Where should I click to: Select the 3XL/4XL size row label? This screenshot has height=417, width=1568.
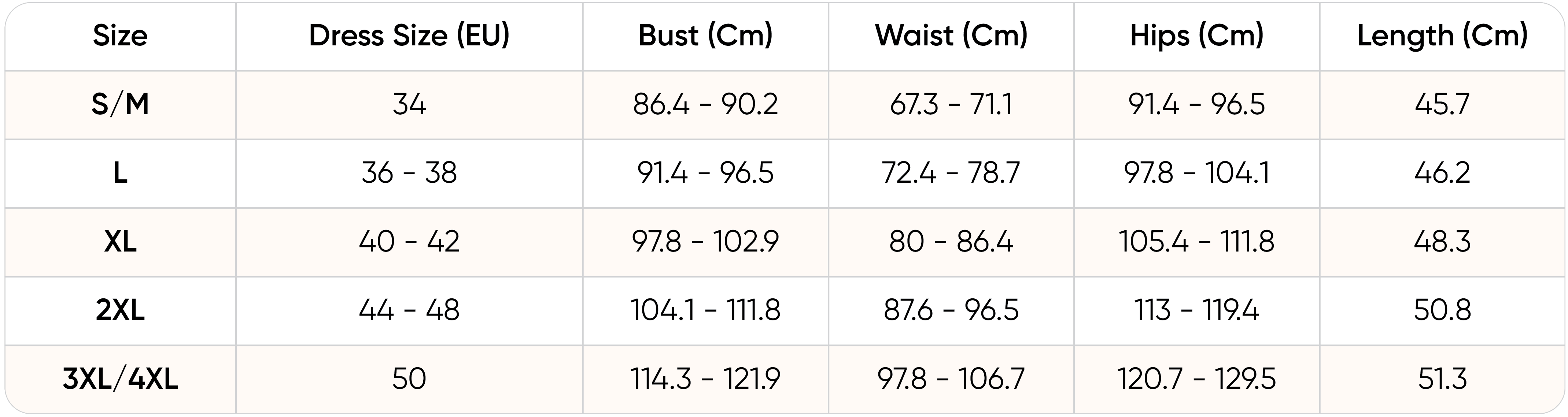[x=120, y=379]
